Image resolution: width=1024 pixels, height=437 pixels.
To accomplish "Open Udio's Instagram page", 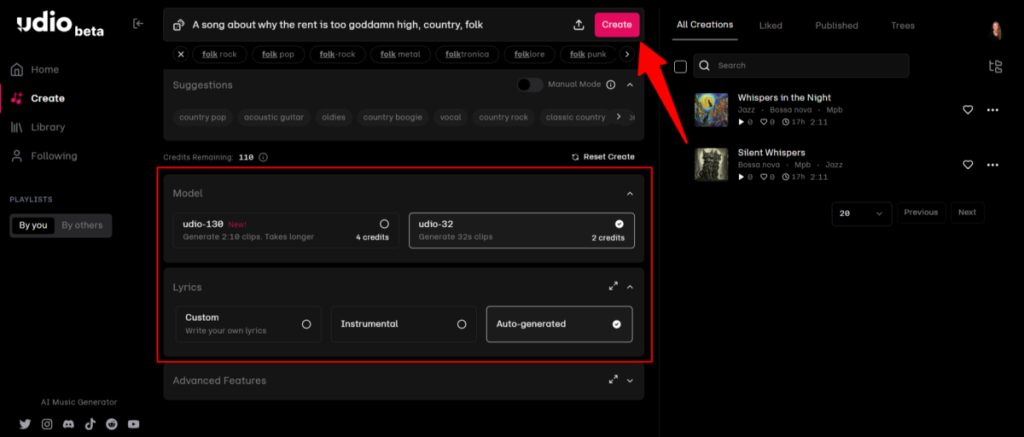I will [x=47, y=424].
